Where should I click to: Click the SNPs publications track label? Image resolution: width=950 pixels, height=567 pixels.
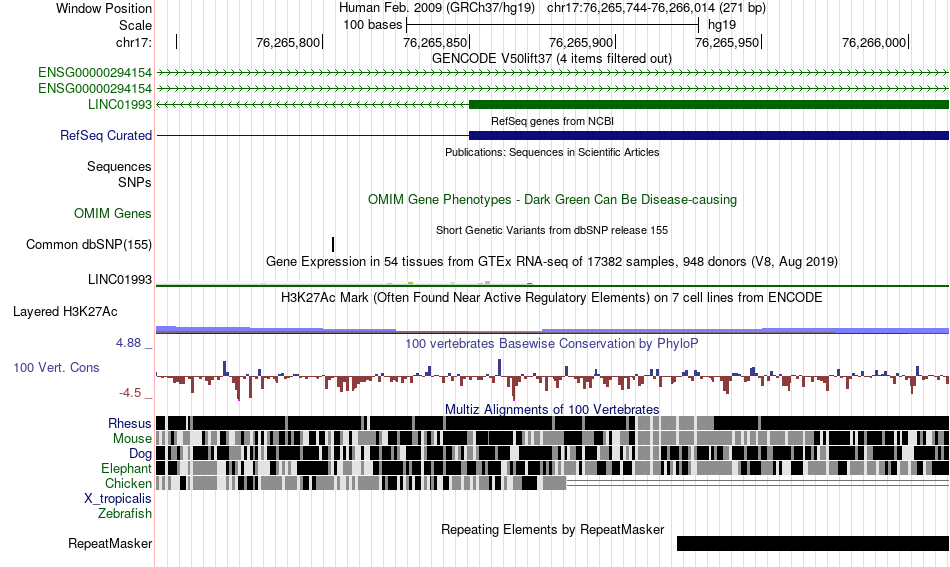135,182
